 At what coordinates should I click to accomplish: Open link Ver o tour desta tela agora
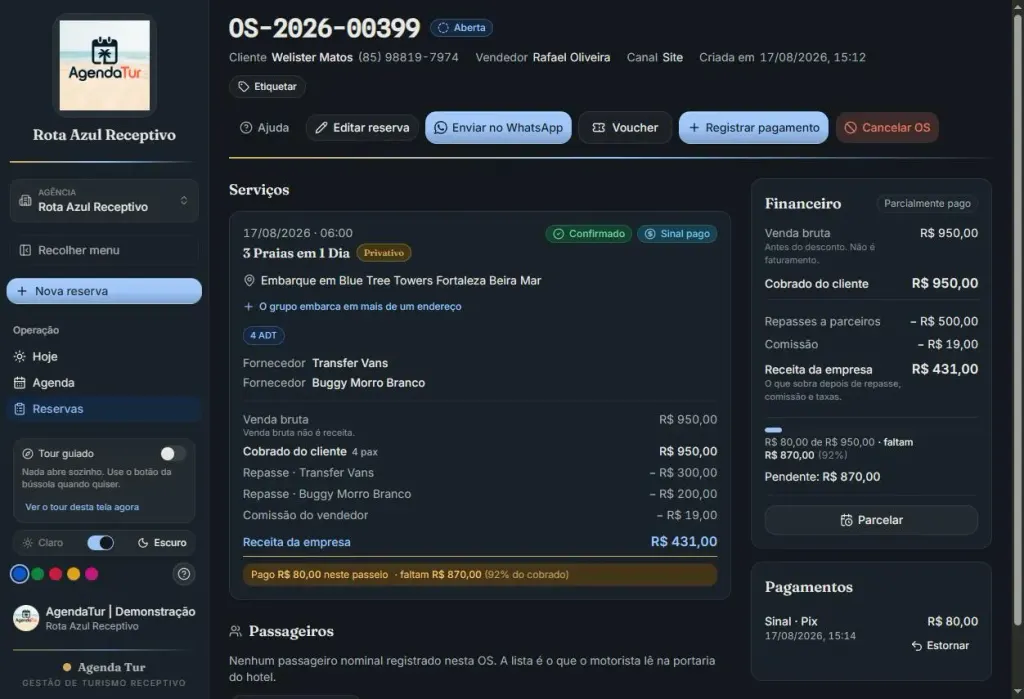pyautogui.click(x=82, y=507)
